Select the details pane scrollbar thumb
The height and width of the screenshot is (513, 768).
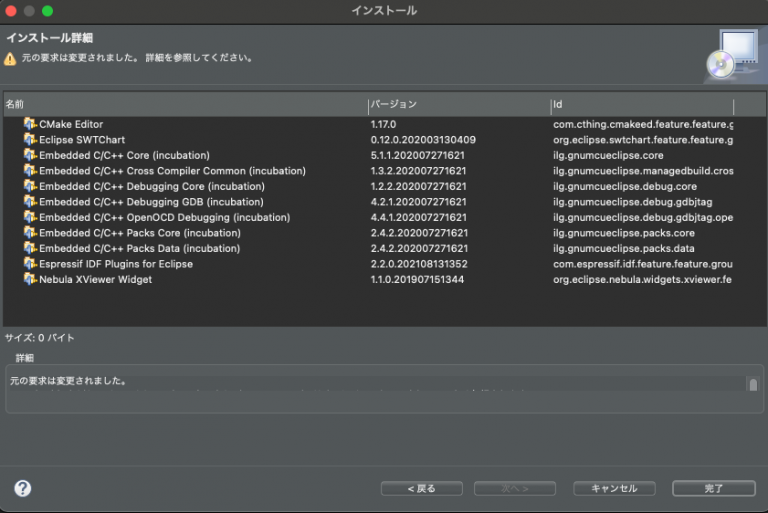coord(753,385)
